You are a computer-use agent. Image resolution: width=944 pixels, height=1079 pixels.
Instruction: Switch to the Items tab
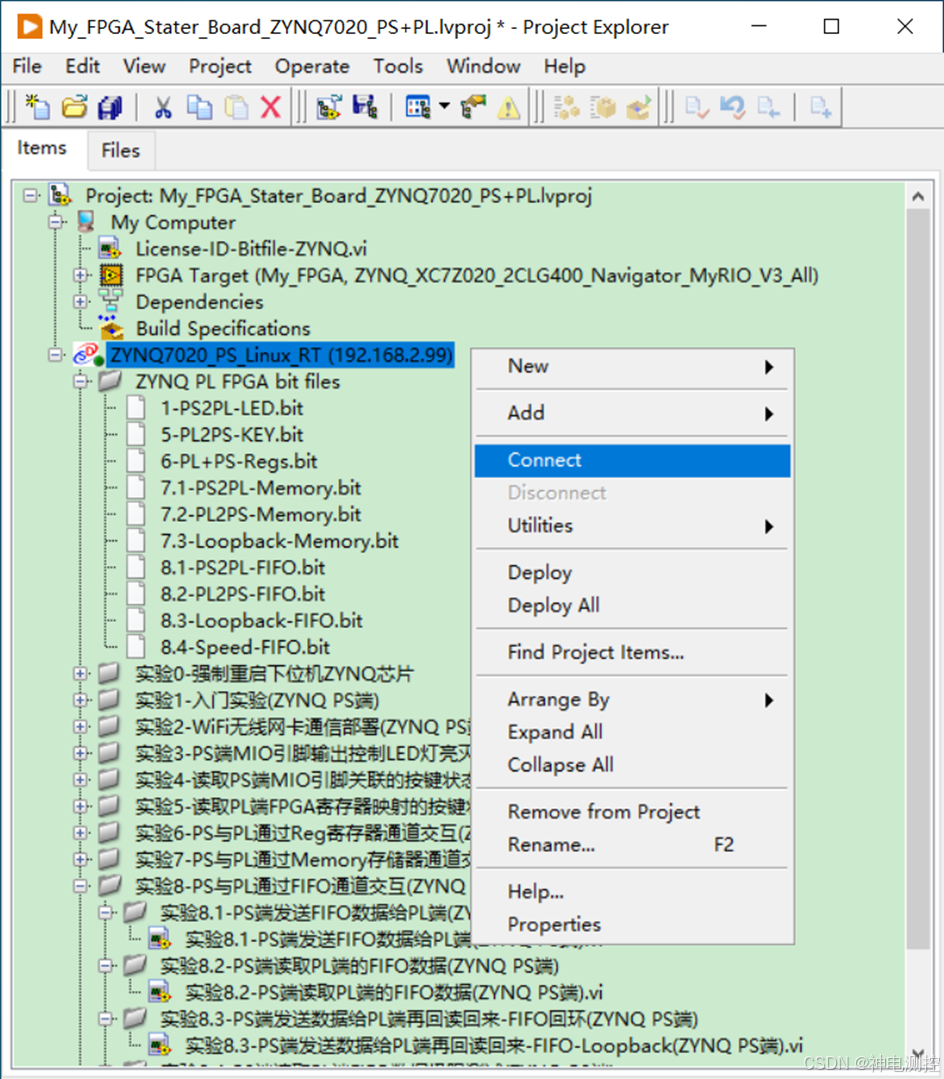point(42,148)
